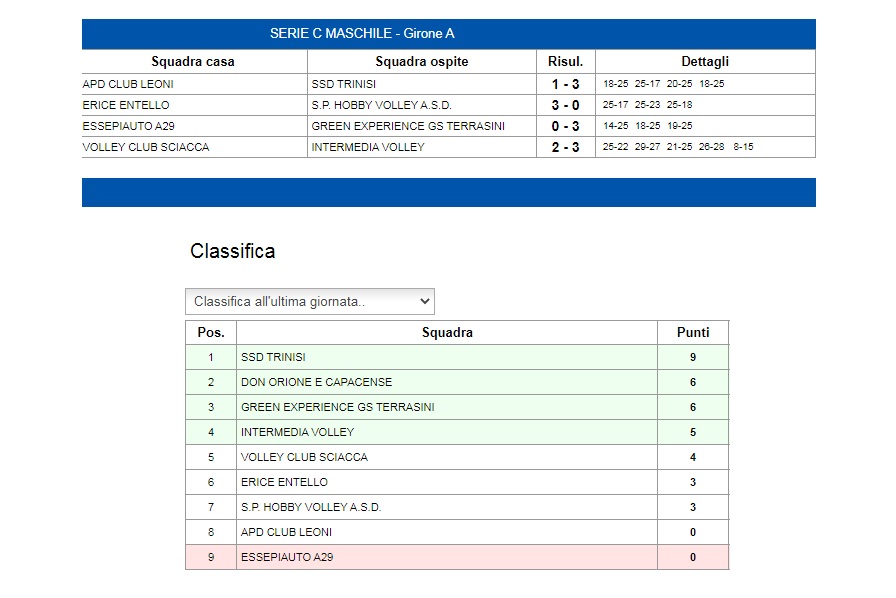Select ERICE ENTELLO in the standings
The image size is (896, 598).
coord(284,483)
